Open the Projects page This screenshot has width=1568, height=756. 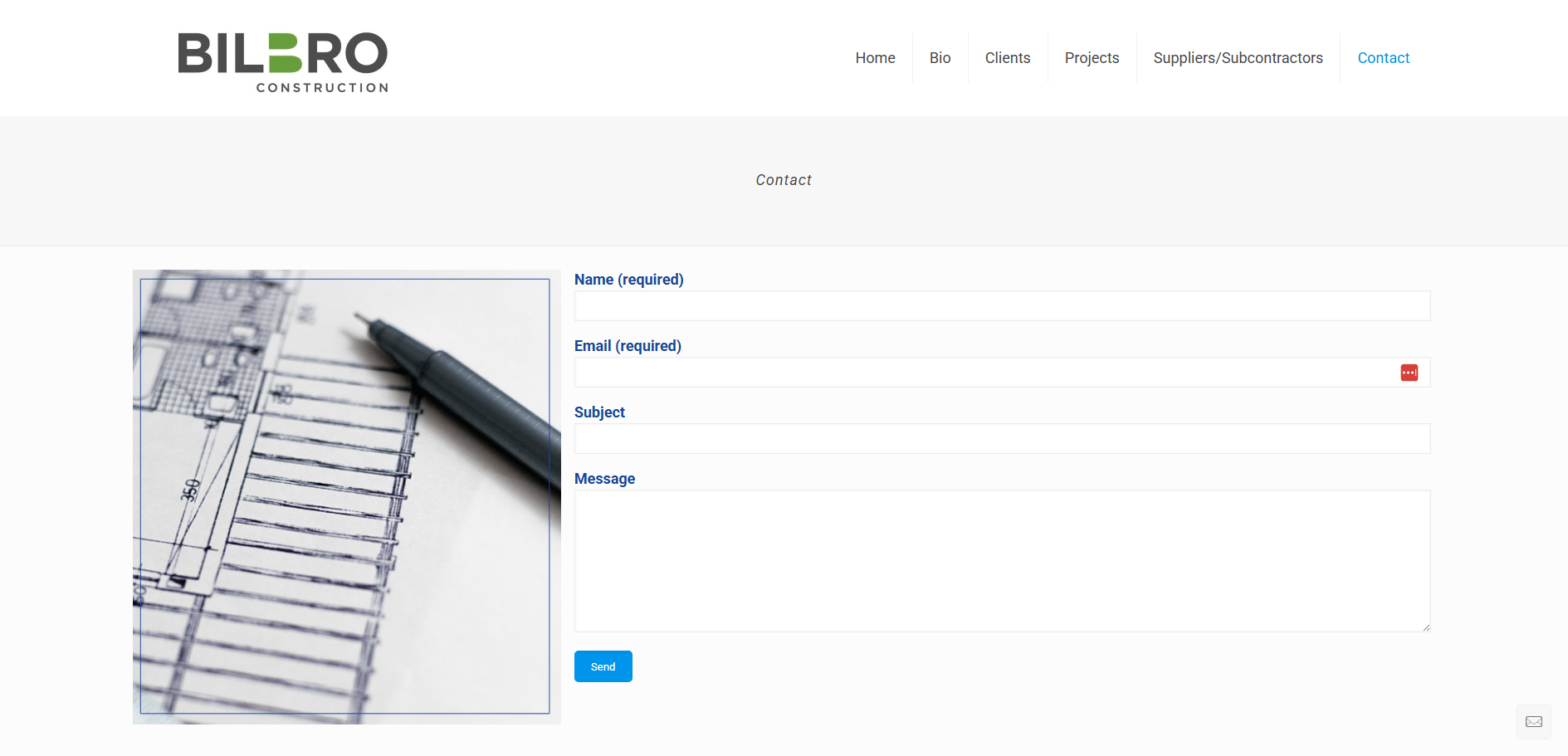pos(1092,58)
